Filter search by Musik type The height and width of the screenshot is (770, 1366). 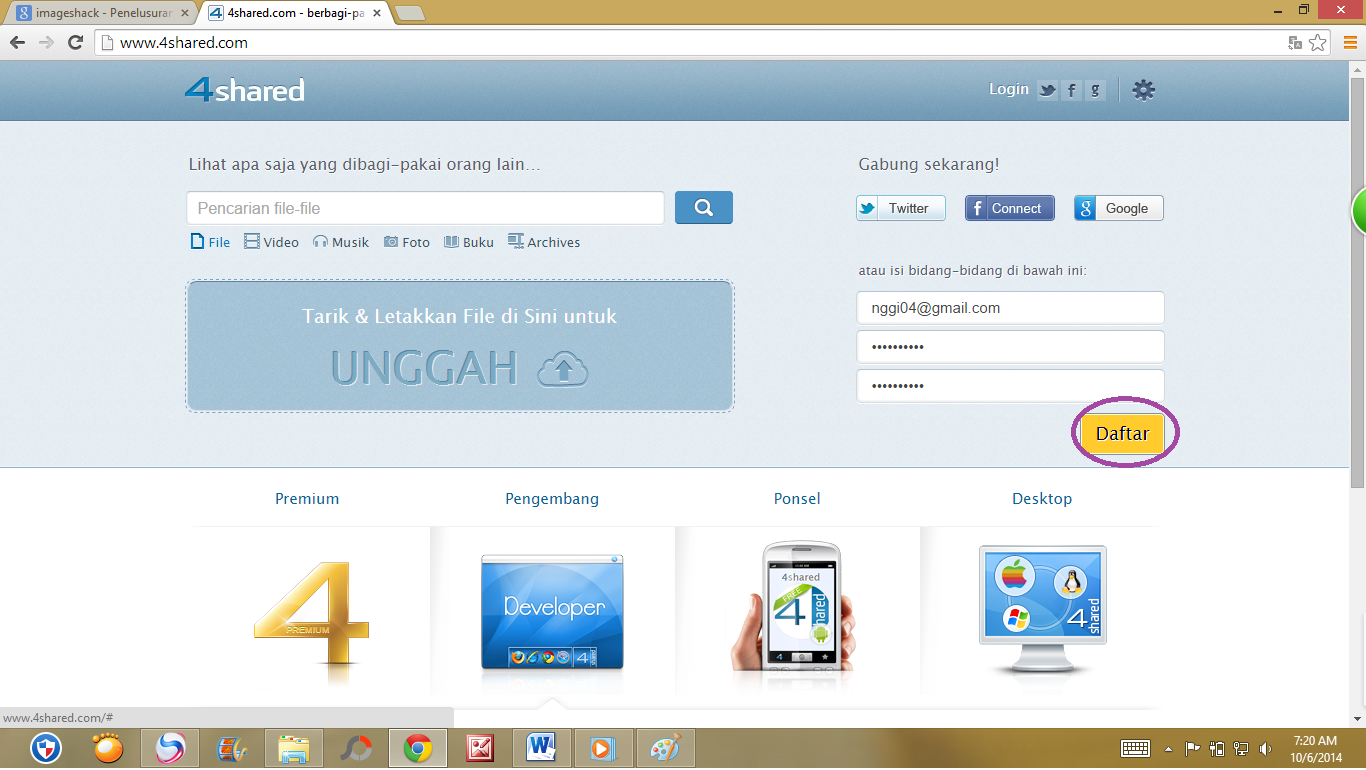point(341,242)
